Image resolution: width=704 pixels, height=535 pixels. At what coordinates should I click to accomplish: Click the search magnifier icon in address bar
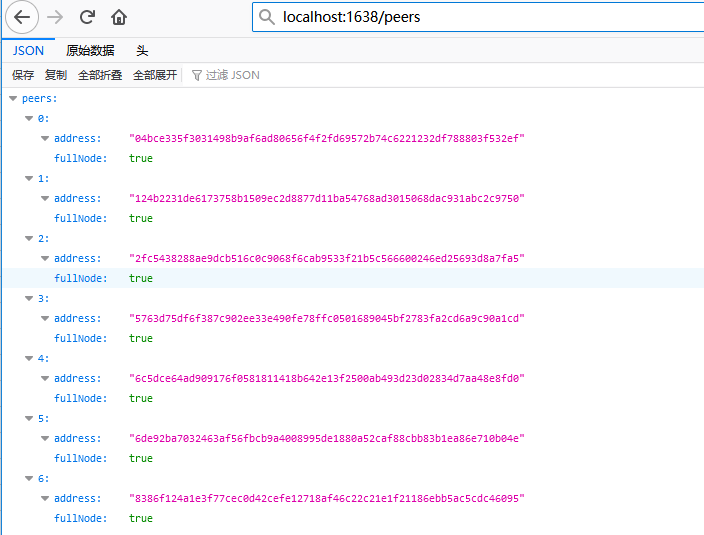(x=266, y=17)
